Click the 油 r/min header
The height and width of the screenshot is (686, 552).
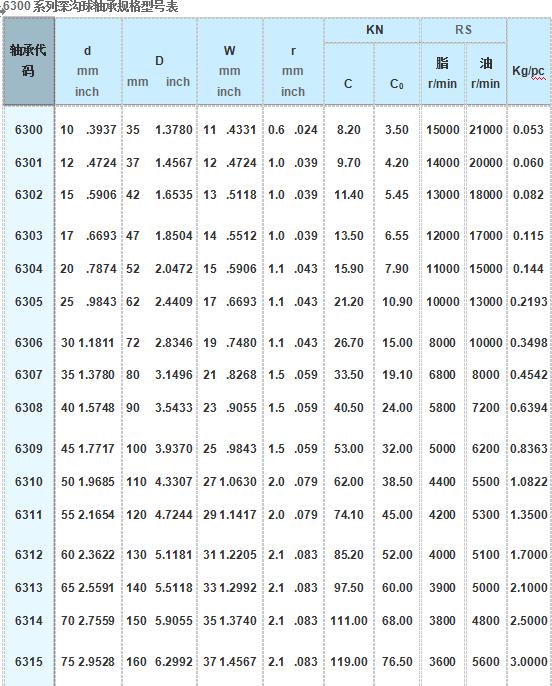[x=486, y=74]
